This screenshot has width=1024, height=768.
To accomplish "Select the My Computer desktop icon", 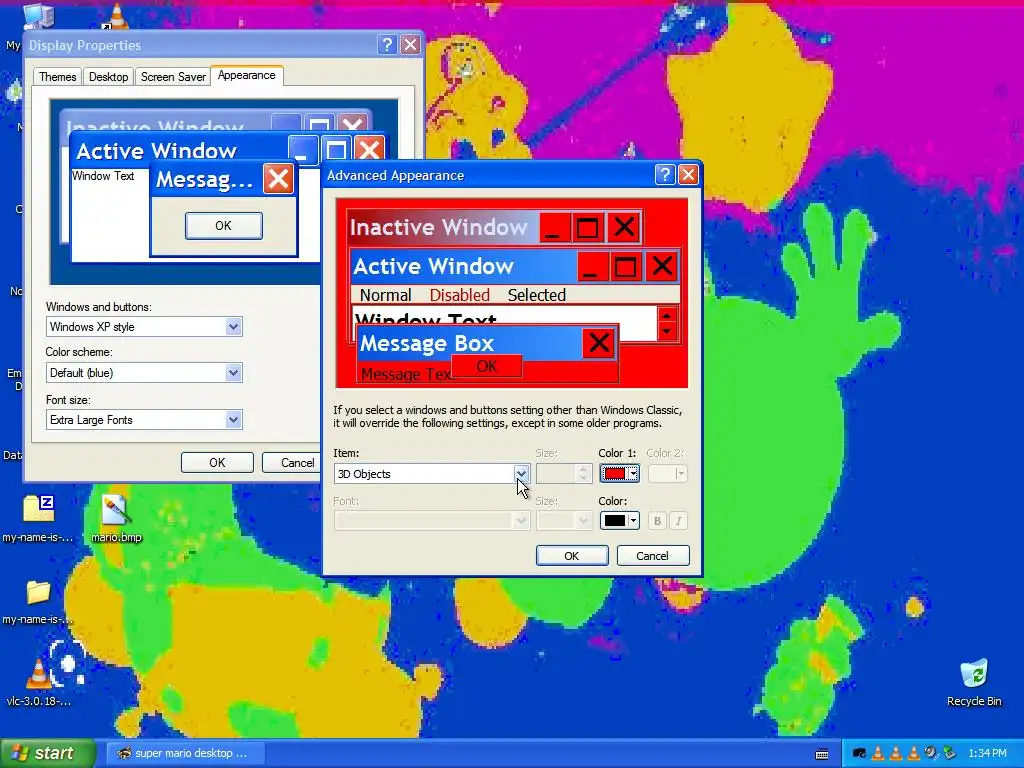I will [x=37, y=16].
